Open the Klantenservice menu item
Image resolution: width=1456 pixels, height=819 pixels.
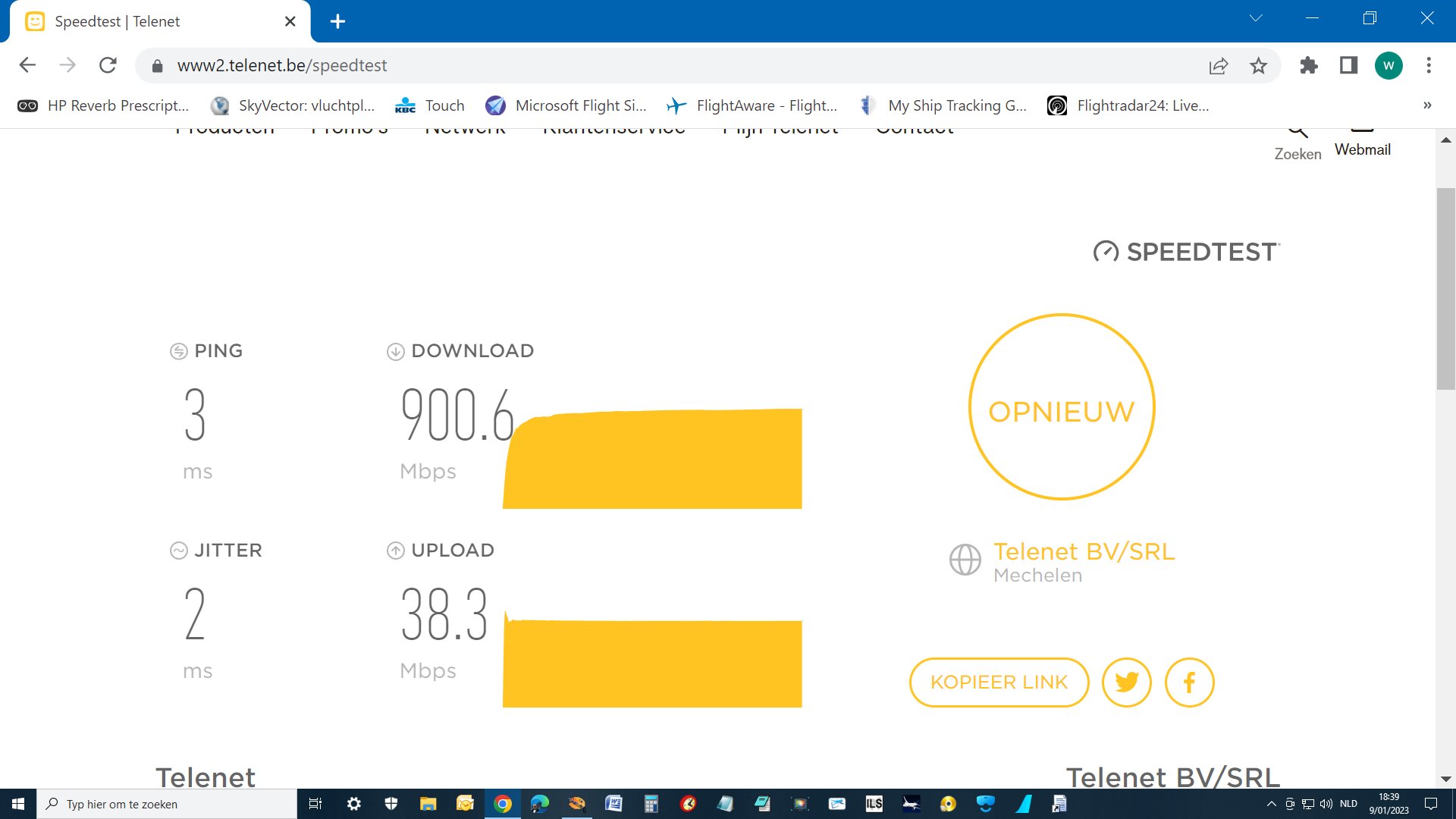pyautogui.click(x=614, y=129)
